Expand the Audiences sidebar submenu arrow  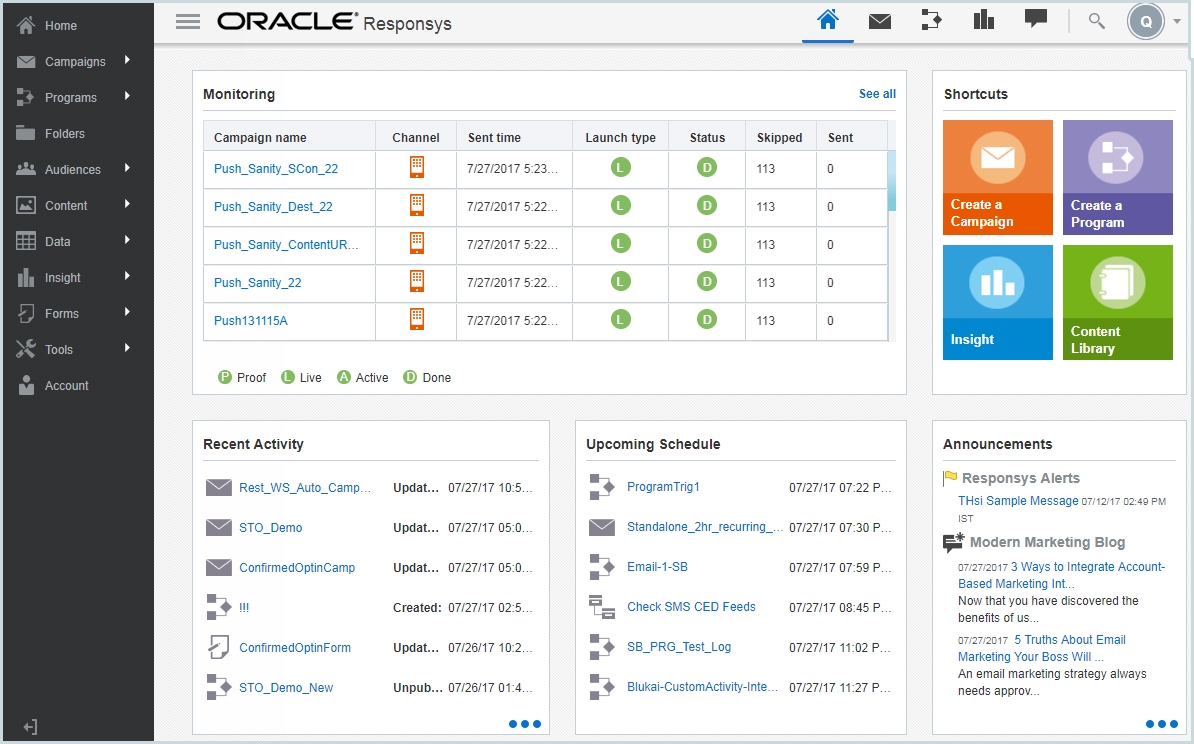point(127,169)
